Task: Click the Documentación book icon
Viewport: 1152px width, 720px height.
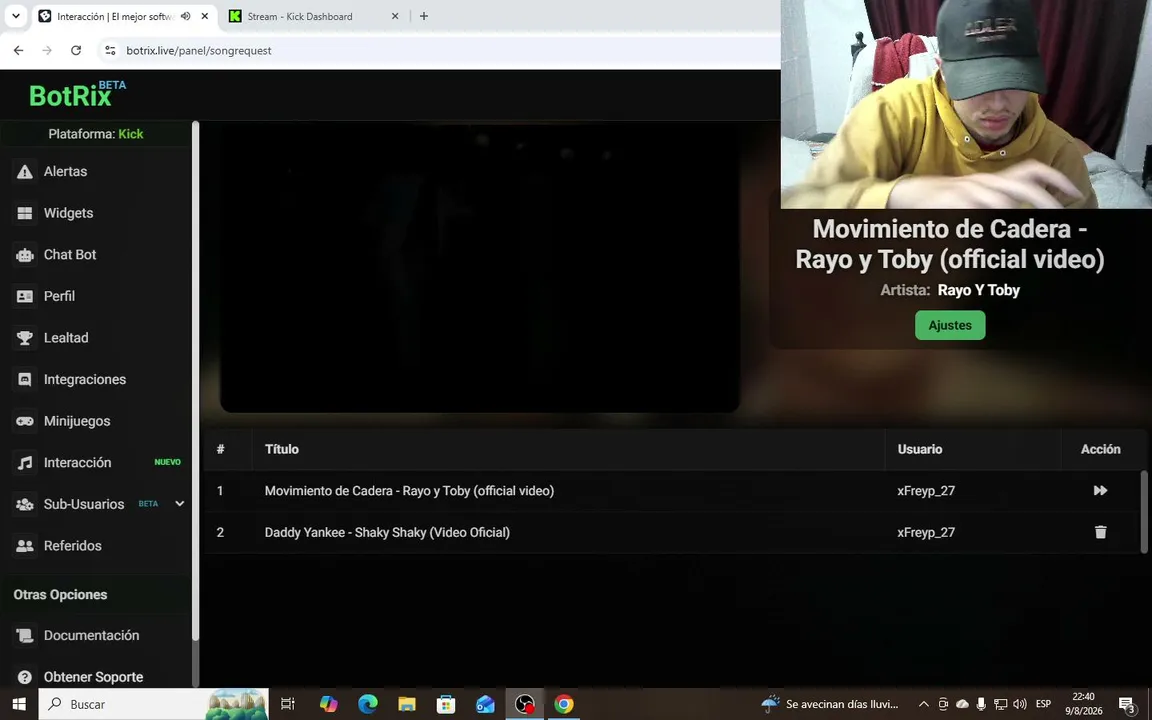Action: click(x=25, y=636)
